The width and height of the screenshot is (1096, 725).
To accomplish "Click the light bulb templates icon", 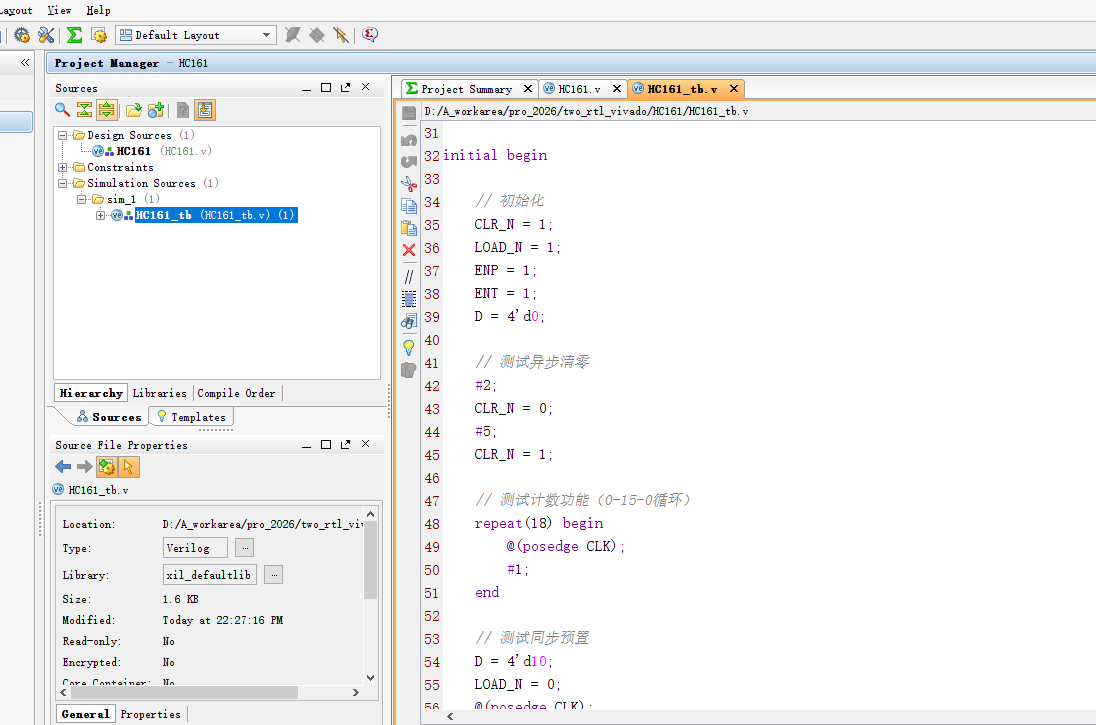I will (x=409, y=347).
